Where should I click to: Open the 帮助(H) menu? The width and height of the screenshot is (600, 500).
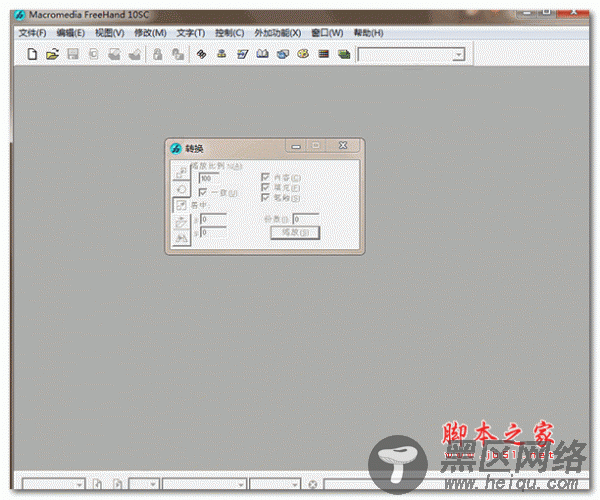point(368,33)
